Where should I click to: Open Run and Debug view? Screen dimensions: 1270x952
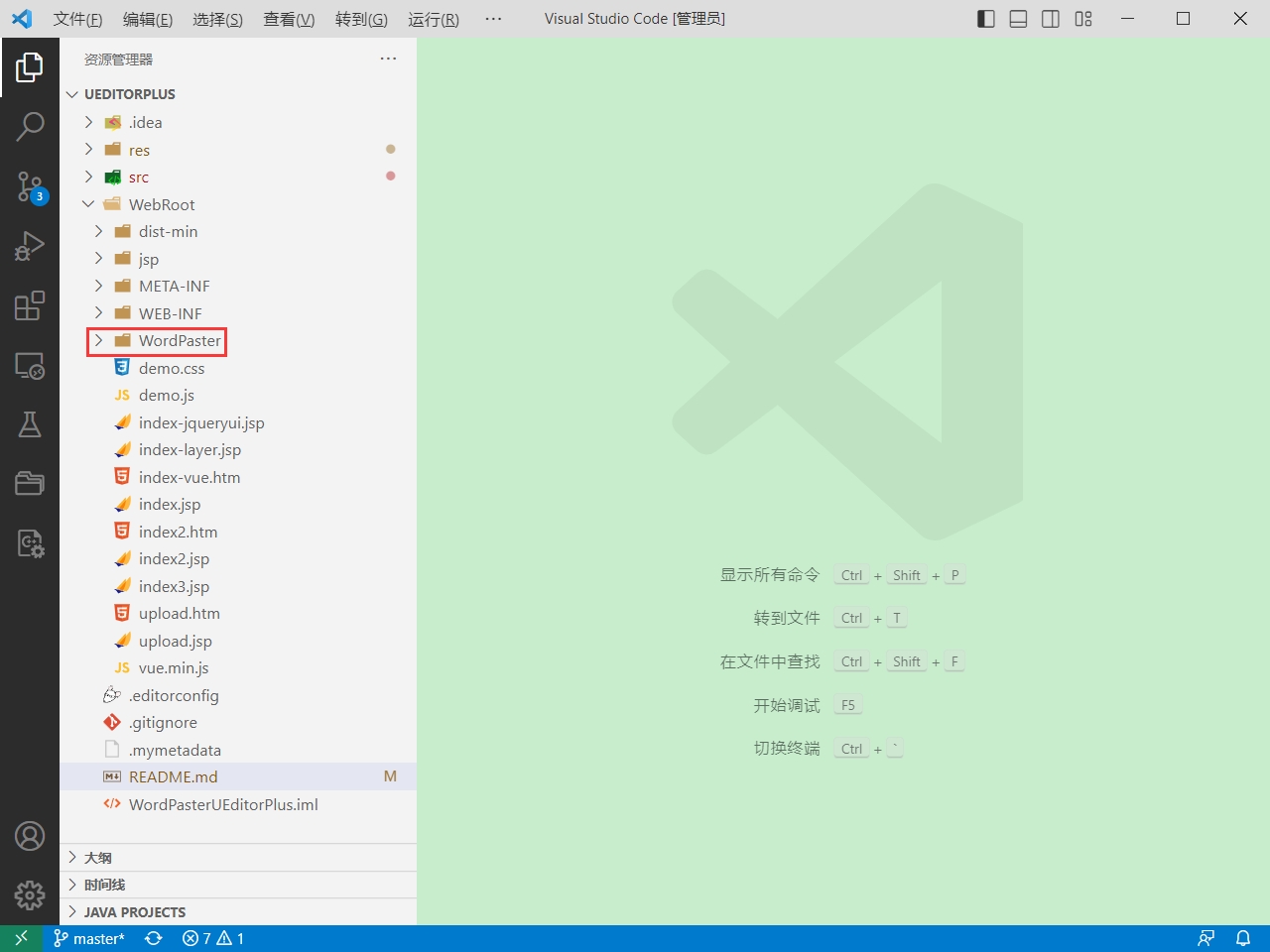30,246
